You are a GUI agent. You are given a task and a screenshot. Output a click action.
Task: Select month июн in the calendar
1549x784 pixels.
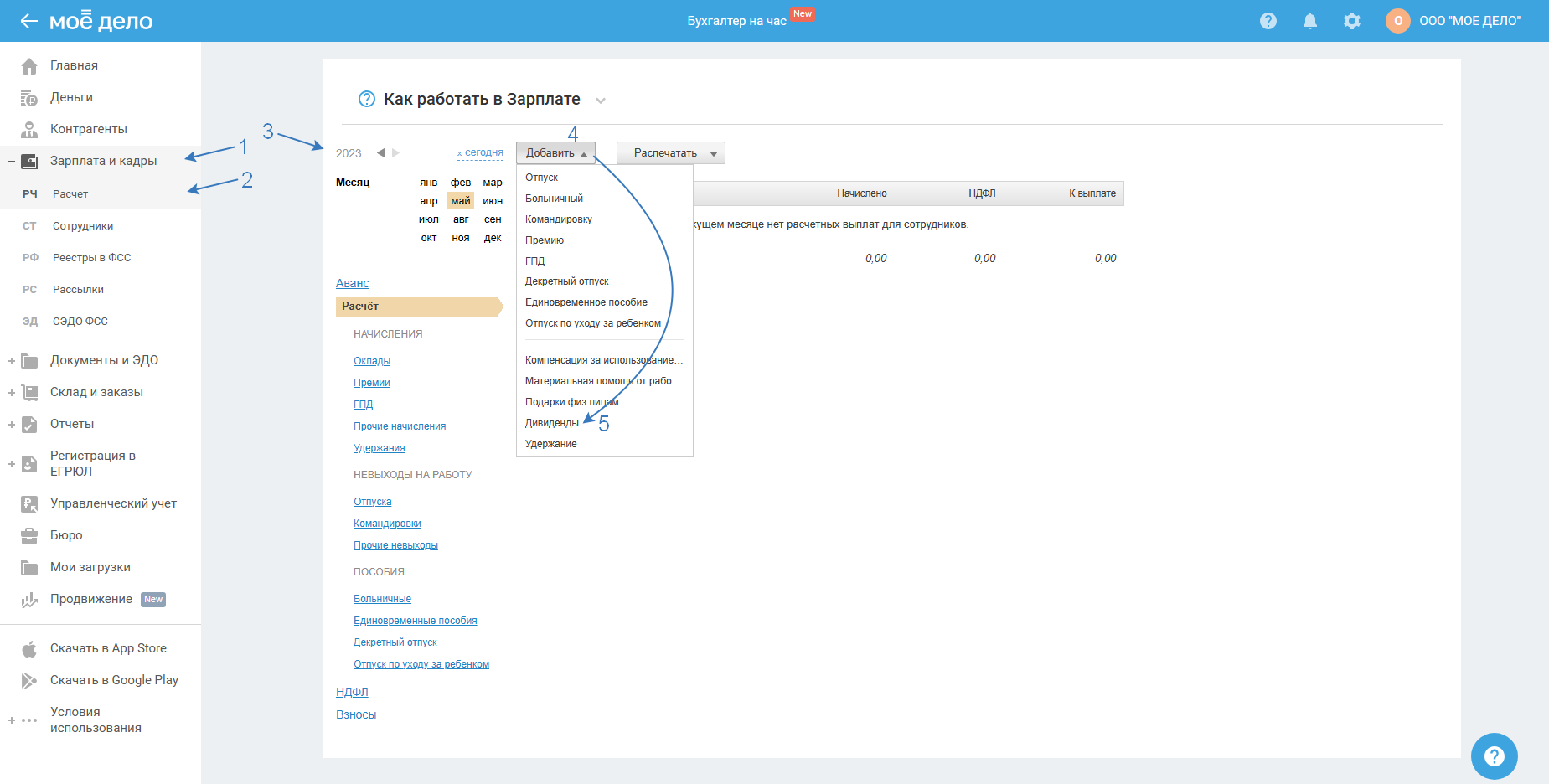tap(493, 201)
